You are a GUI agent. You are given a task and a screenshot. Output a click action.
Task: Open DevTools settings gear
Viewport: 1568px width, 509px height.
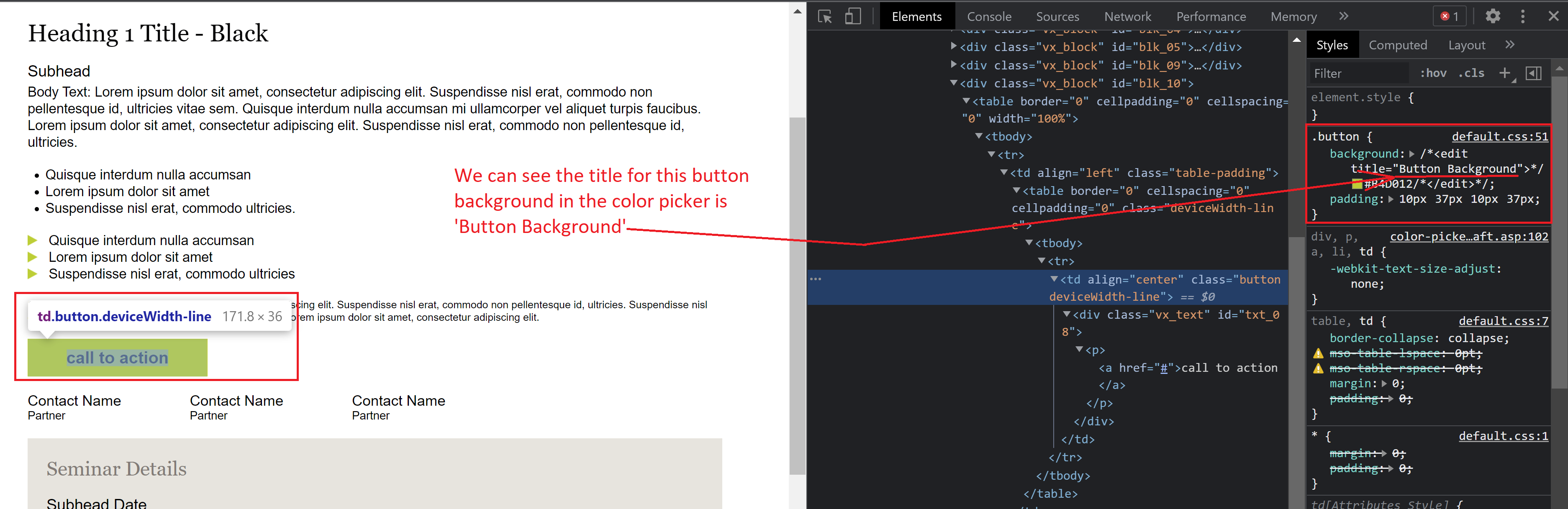[x=1493, y=16]
